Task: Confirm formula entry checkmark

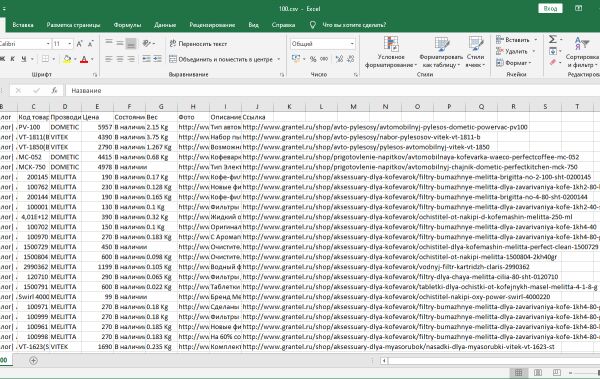Action: pos(36,90)
